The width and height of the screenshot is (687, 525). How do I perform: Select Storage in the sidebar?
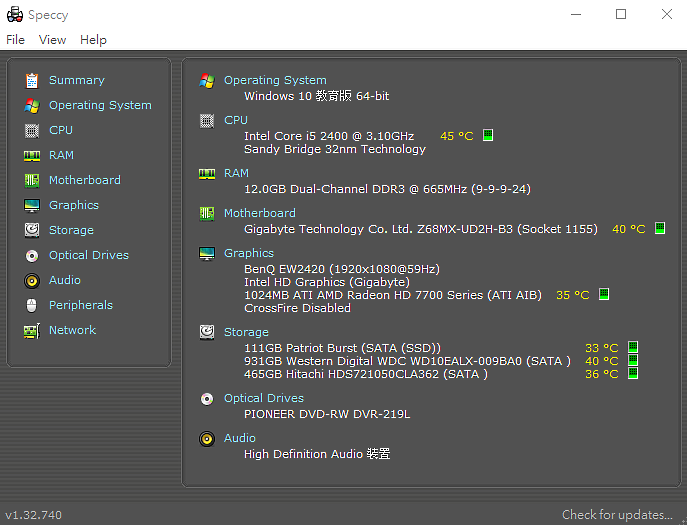click(x=71, y=230)
